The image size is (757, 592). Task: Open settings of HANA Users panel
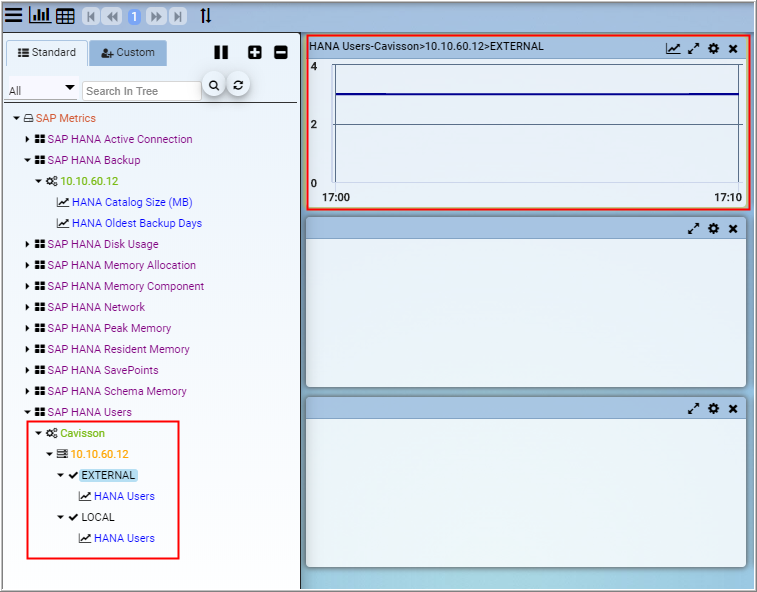pos(713,49)
